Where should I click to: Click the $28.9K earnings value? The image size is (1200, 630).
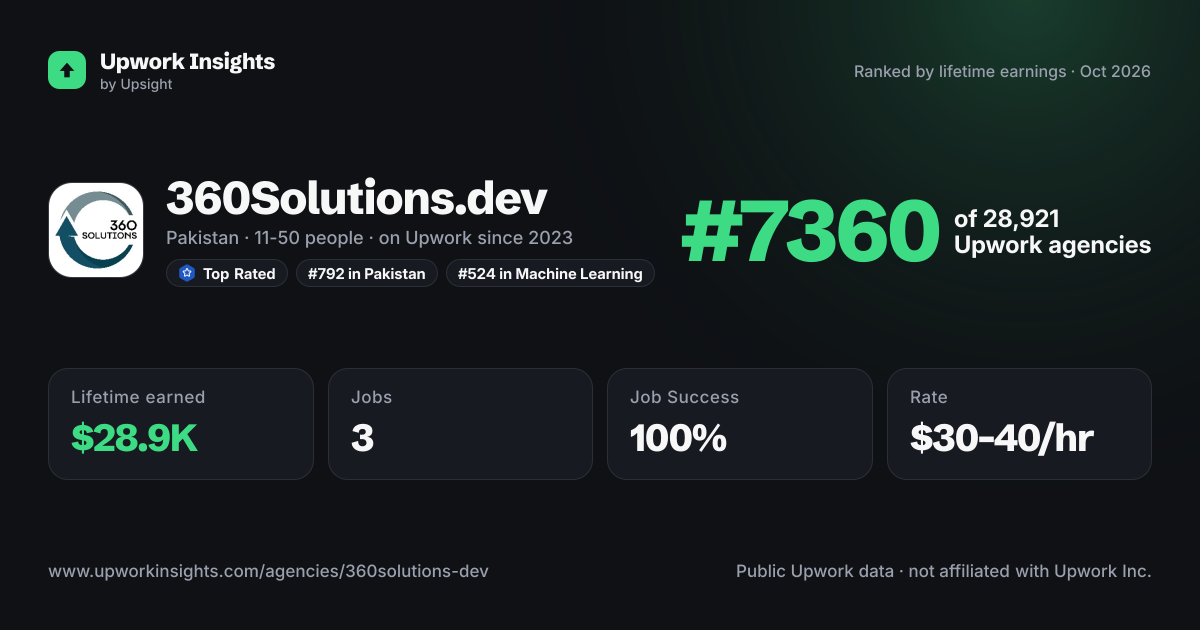[134, 438]
